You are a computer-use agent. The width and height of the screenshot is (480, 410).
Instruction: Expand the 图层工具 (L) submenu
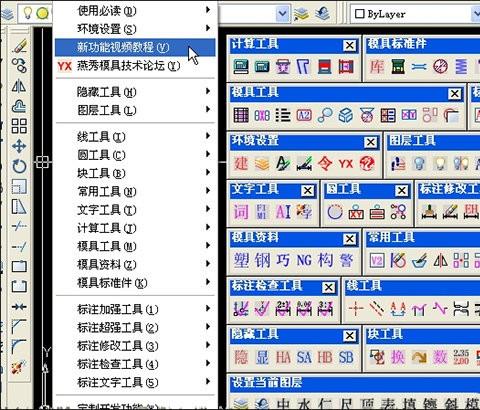tap(135, 110)
